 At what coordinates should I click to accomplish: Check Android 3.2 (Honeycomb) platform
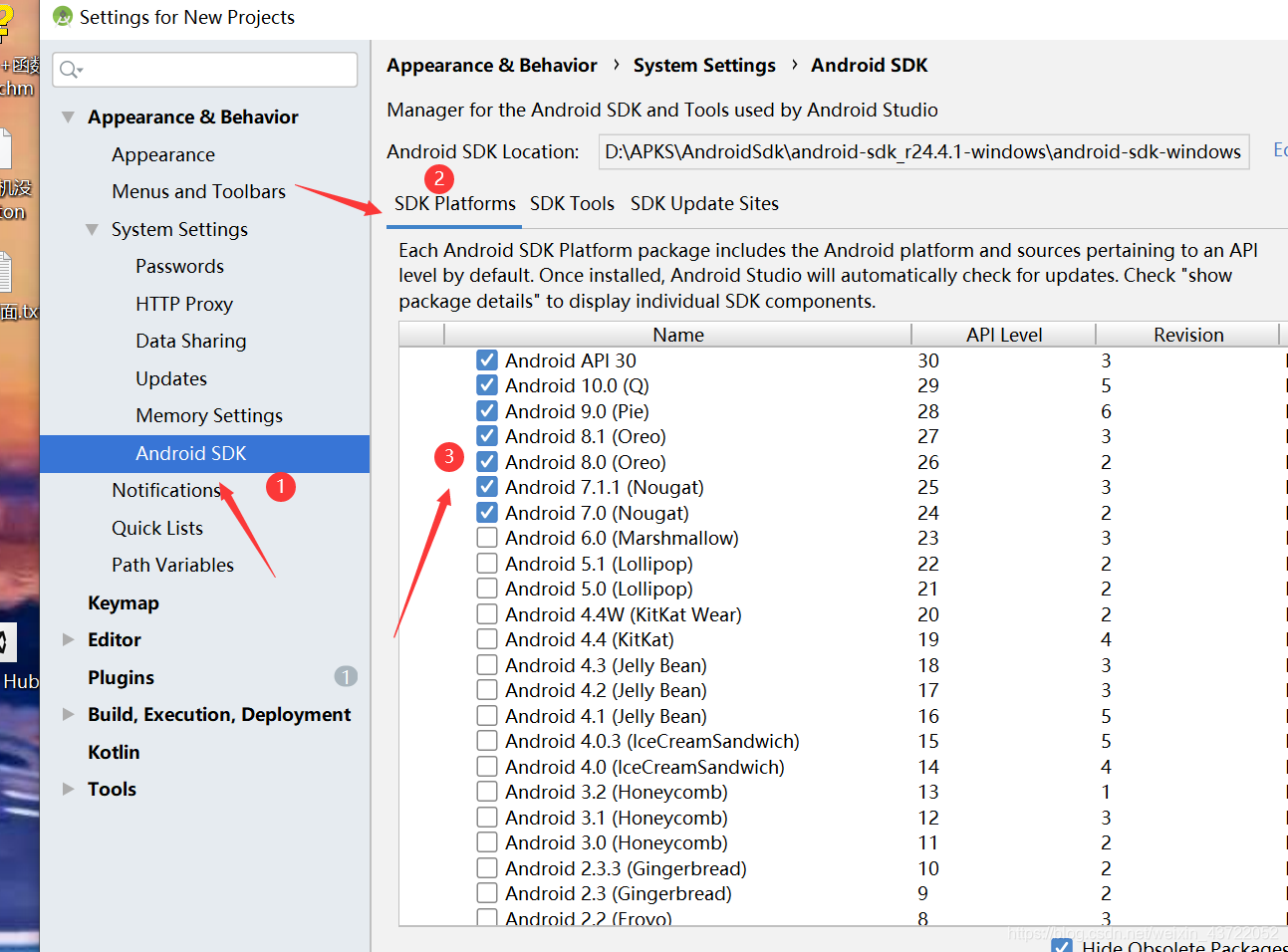click(x=487, y=792)
